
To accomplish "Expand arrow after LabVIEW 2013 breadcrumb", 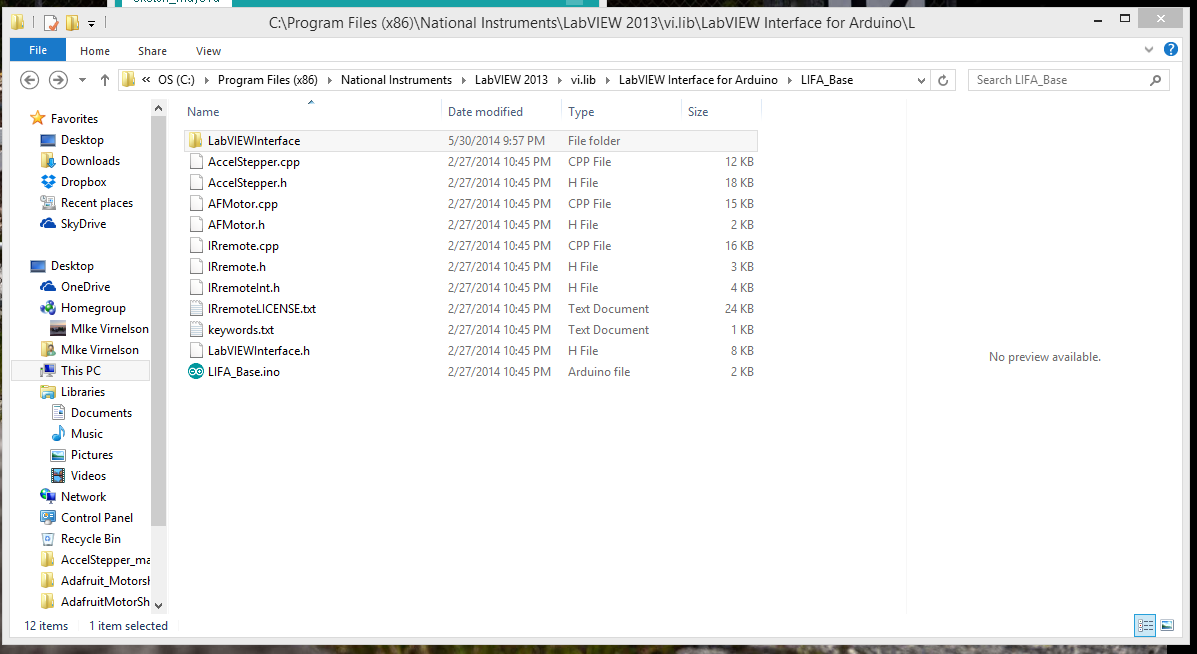I will tap(560, 80).
